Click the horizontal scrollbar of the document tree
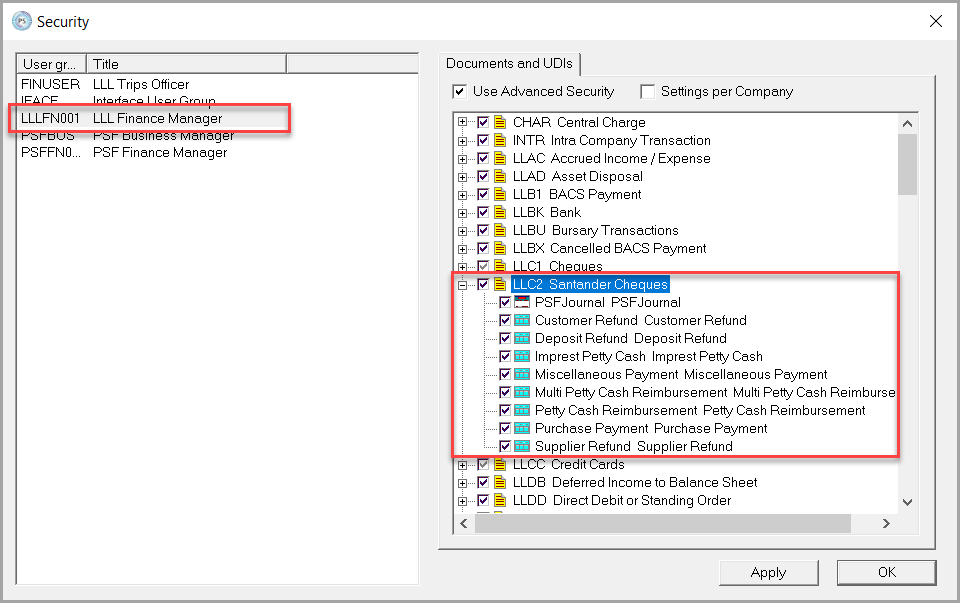Viewport: 960px width, 603px height. 662,524
